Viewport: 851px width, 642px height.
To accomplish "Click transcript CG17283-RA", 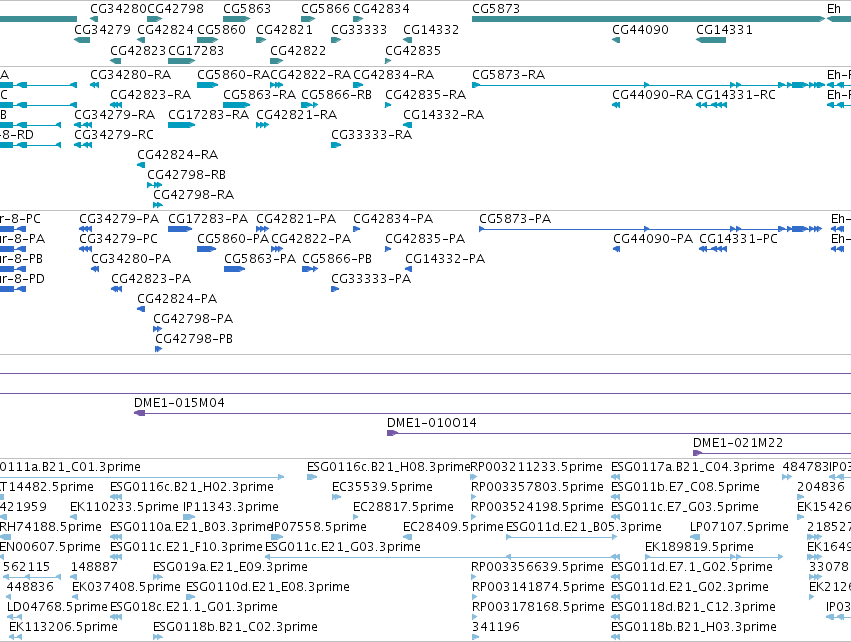I will point(208,115).
